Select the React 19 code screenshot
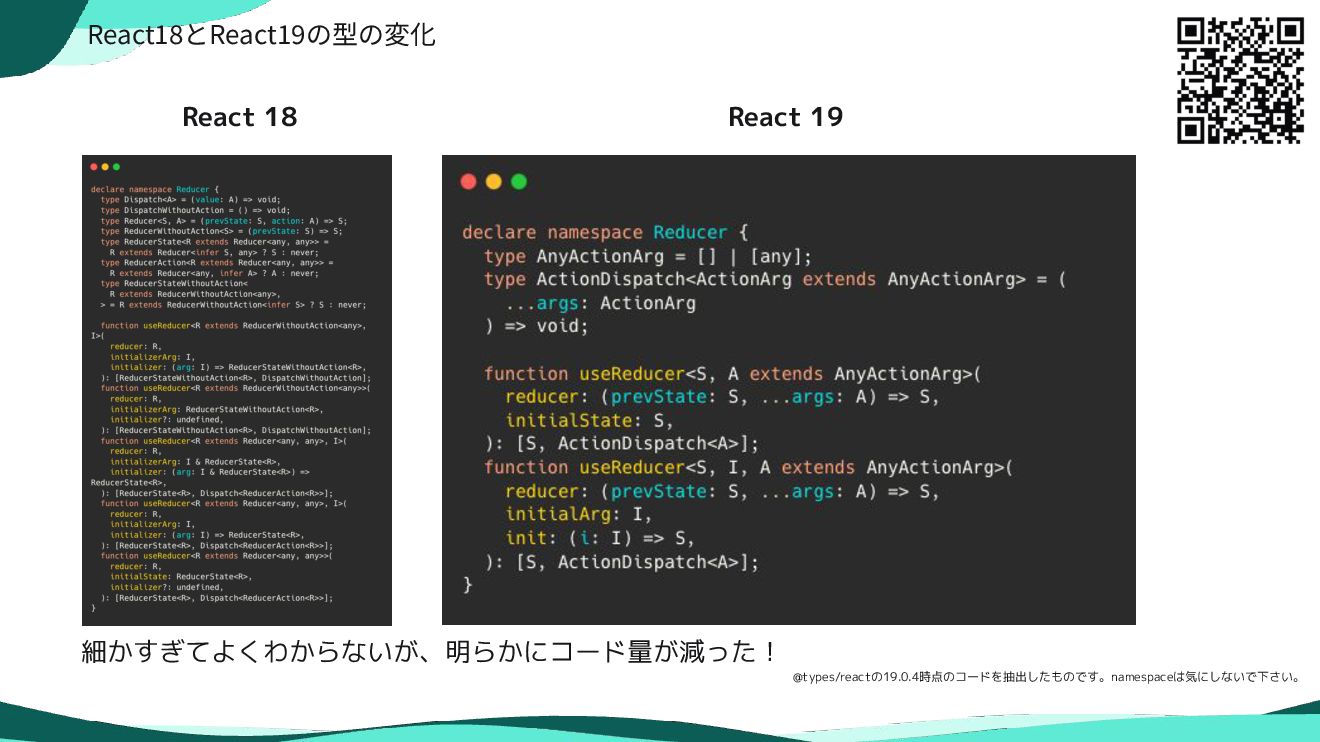This screenshot has width=1320, height=742. click(789, 390)
